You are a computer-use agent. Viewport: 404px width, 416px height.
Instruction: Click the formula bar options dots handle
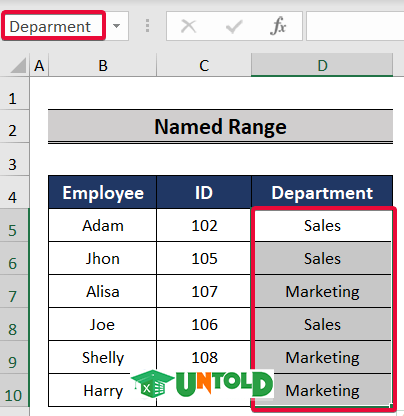tap(147, 26)
